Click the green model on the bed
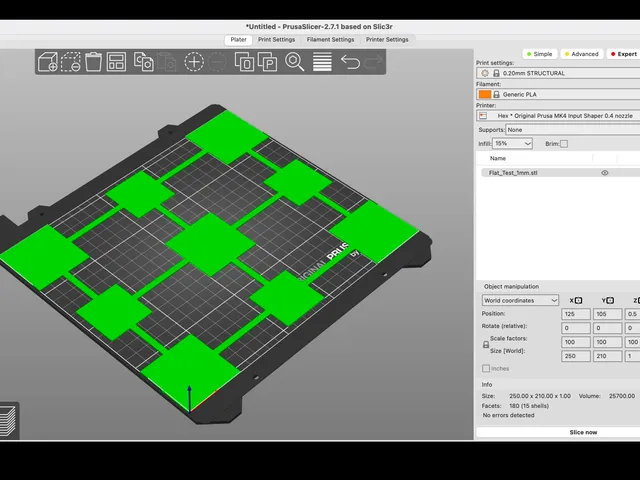 (211, 244)
